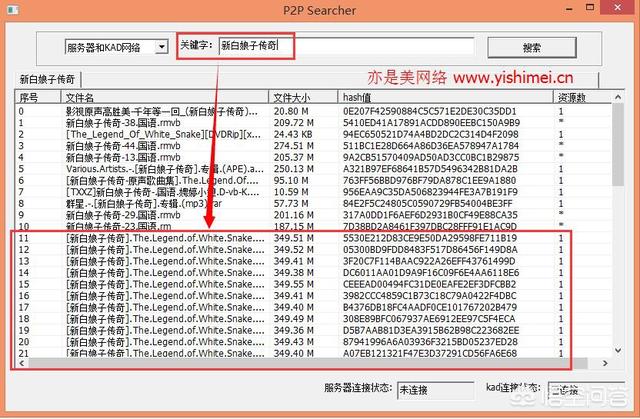Click the vertical scrollbar up arrow
This screenshot has width=640, height=419.
[x=618, y=97]
